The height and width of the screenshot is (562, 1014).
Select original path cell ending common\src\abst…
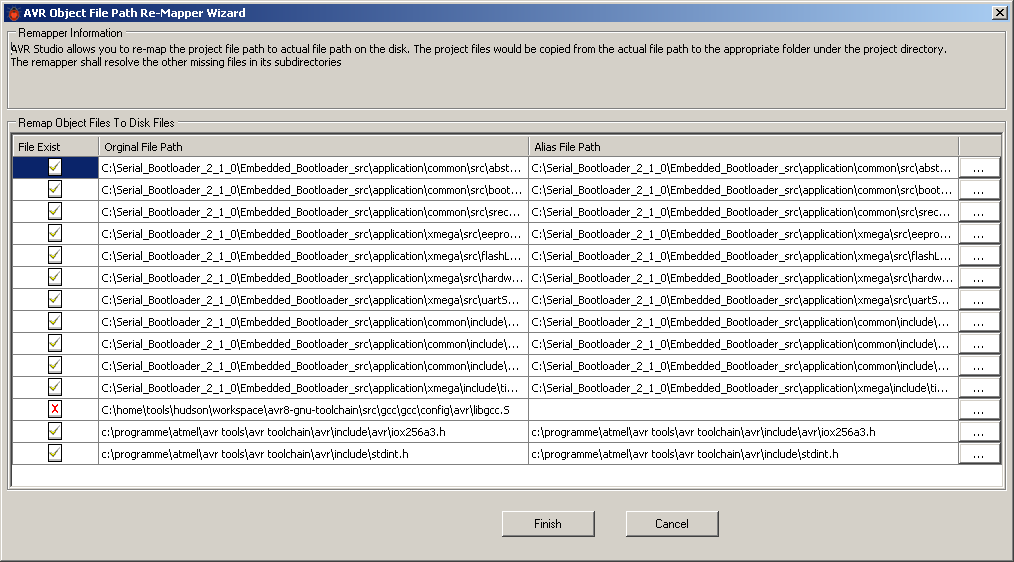pos(314,168)
